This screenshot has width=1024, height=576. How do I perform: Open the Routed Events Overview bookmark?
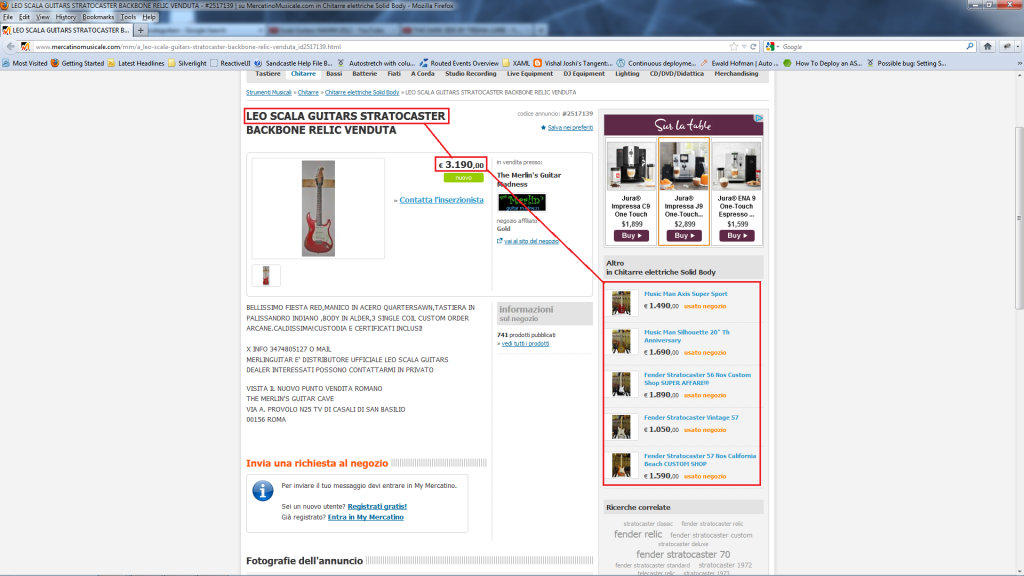(x=459, y=63)
